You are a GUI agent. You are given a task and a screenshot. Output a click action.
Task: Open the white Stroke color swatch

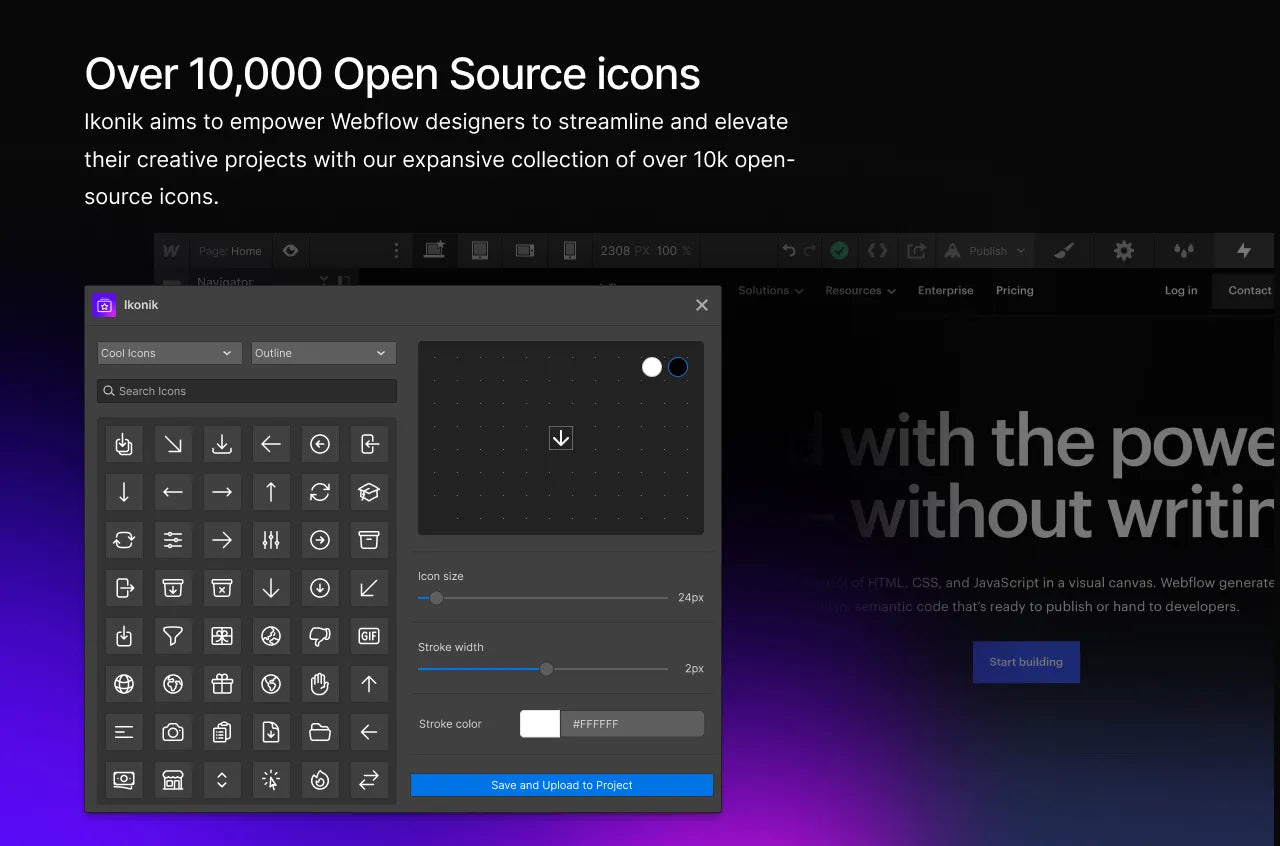tap(540, 724)
